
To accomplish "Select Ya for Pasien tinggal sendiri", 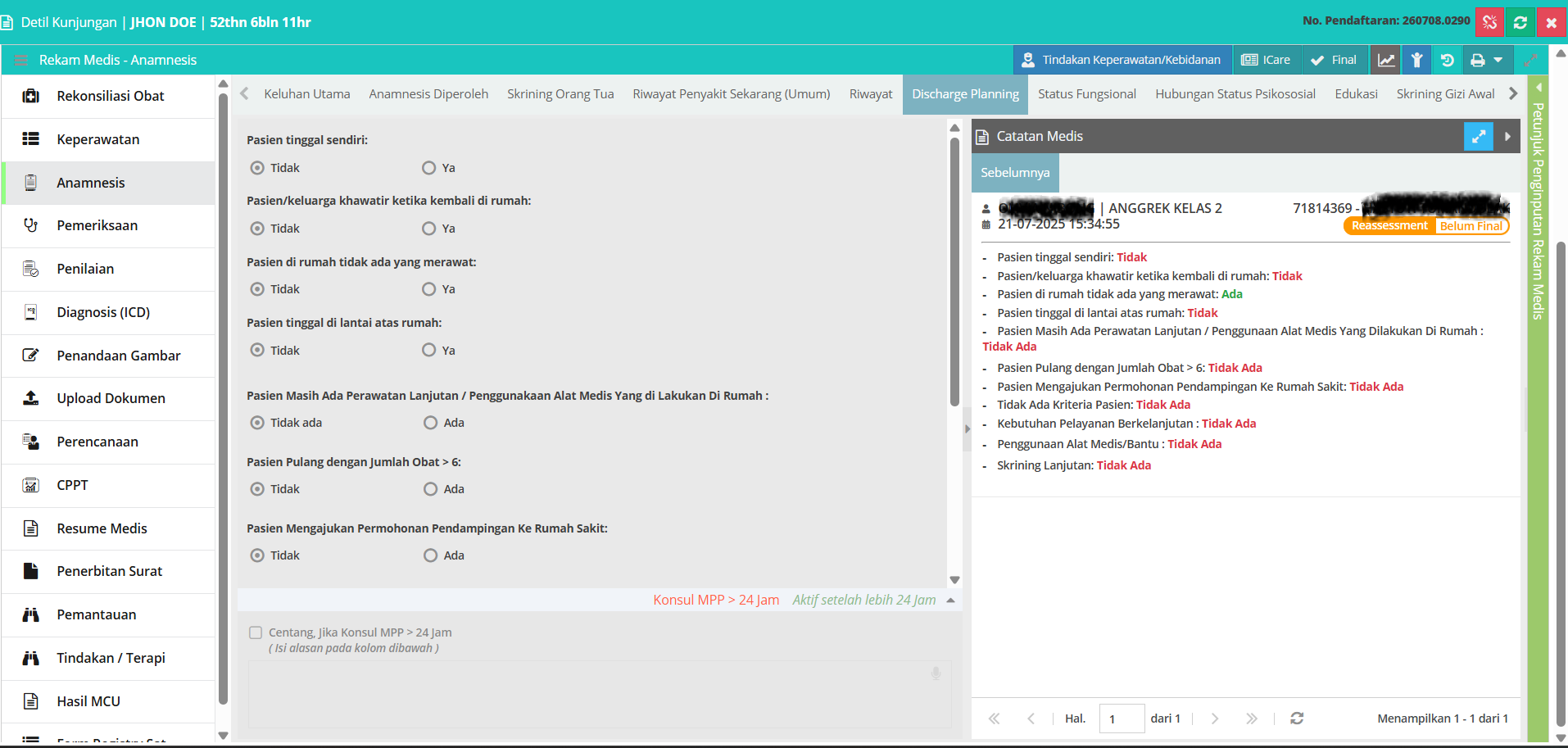I will pyautogui.click(x=428, y=168).
